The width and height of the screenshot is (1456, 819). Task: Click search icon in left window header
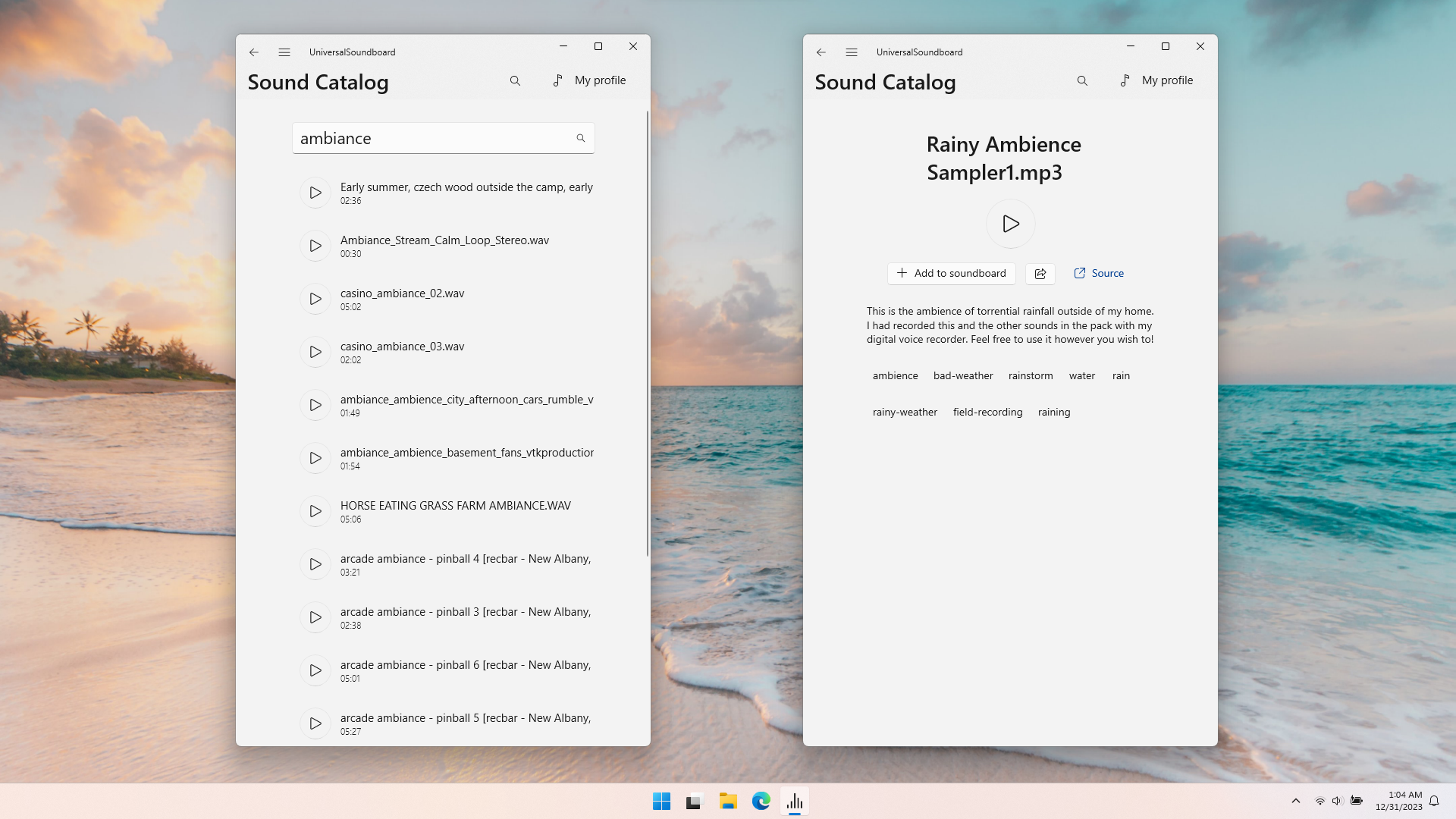[x=515, y=80]
